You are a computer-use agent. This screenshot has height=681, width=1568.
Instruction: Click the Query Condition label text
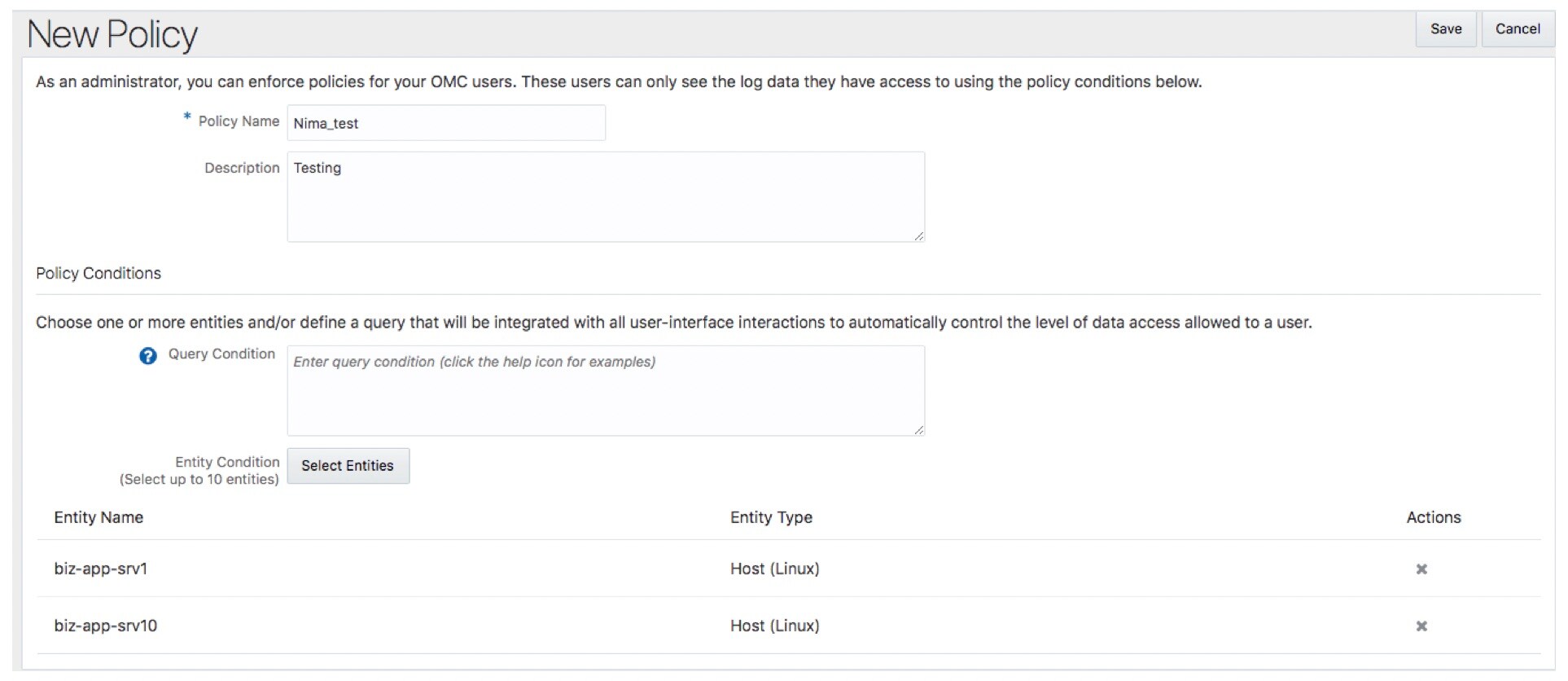[221, 354]
